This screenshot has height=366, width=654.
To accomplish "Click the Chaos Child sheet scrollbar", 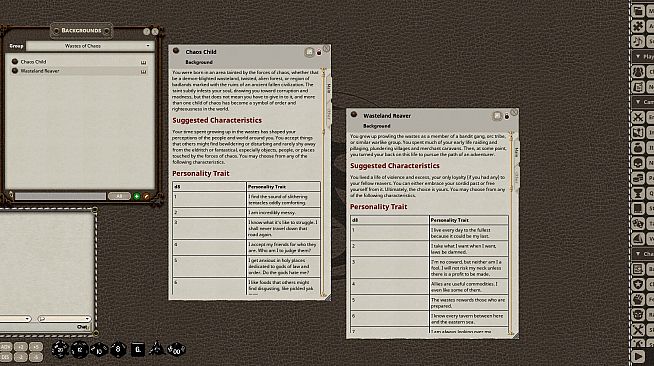I will (x=323, y=182).
